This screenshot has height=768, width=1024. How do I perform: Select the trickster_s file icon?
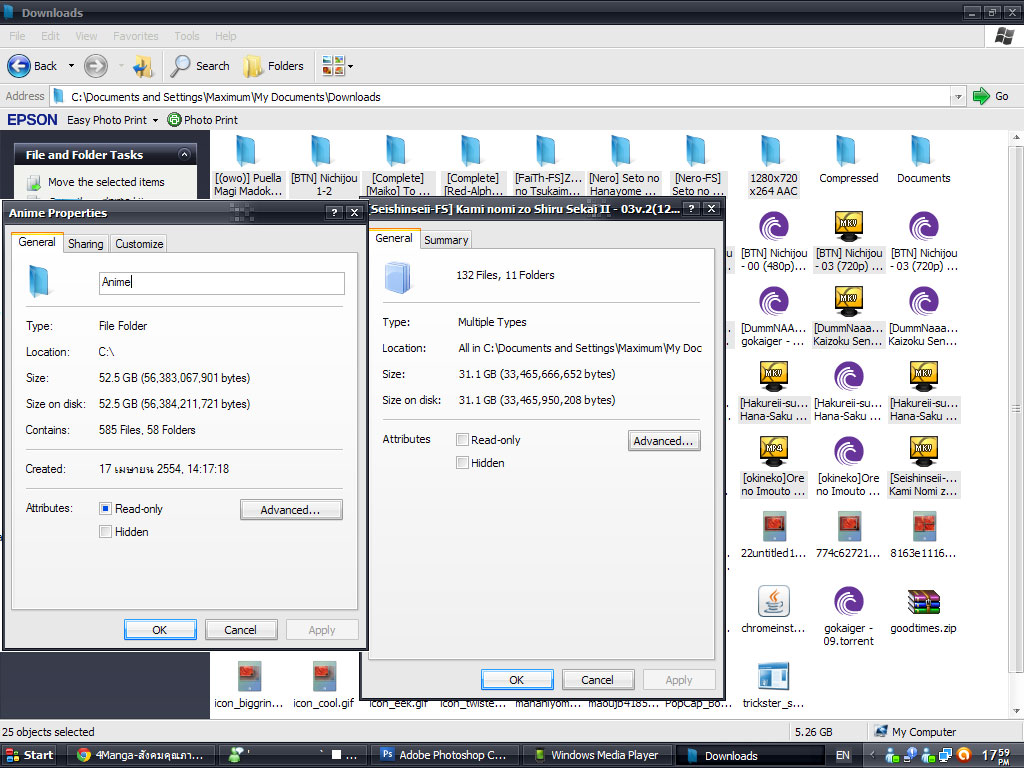(x=774, y=676)
